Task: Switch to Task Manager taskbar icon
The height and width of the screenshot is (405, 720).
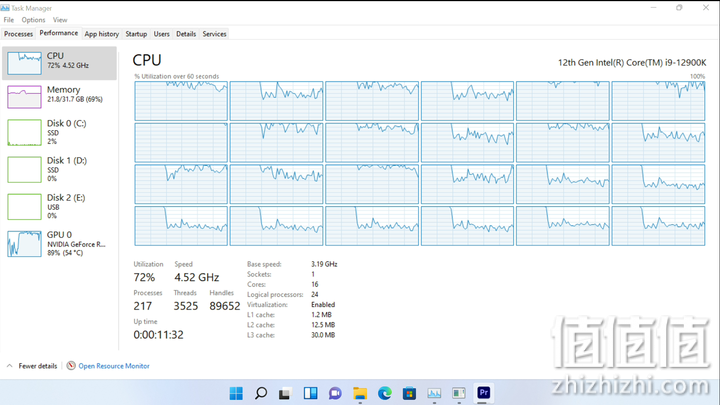Action: click(x=434, y=394)
